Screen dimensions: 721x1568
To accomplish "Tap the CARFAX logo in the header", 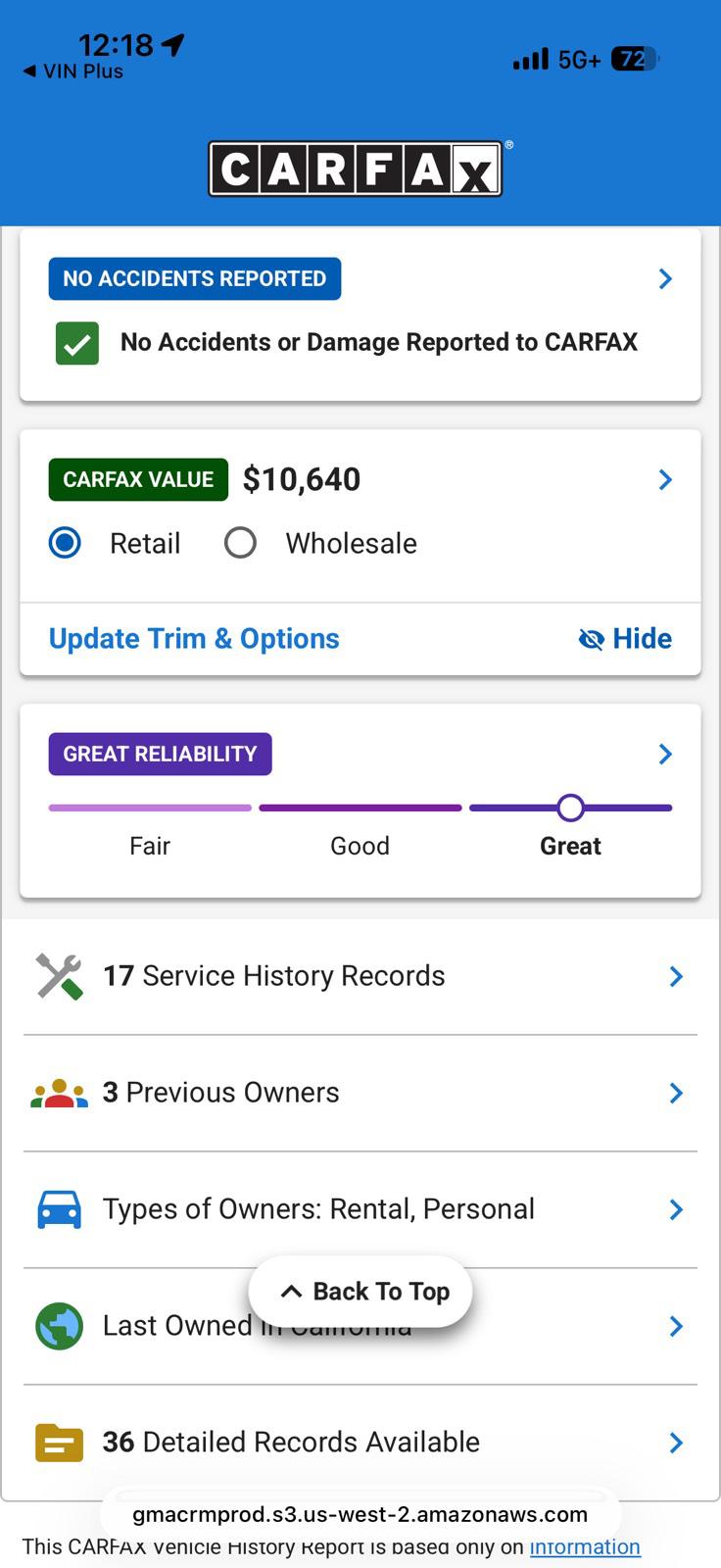I will click(357, 169).
